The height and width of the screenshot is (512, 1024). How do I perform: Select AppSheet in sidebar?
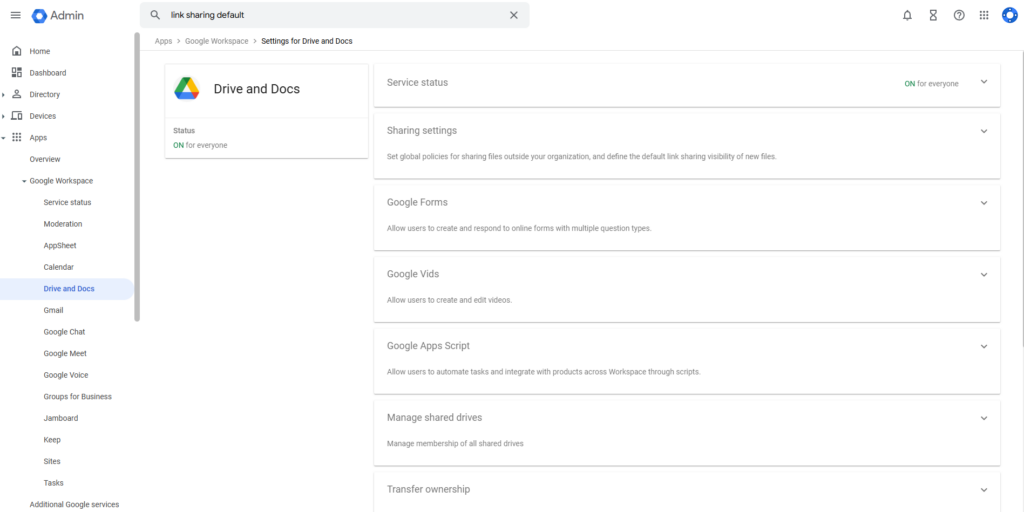pyautogui.click(x=60, y=246)
